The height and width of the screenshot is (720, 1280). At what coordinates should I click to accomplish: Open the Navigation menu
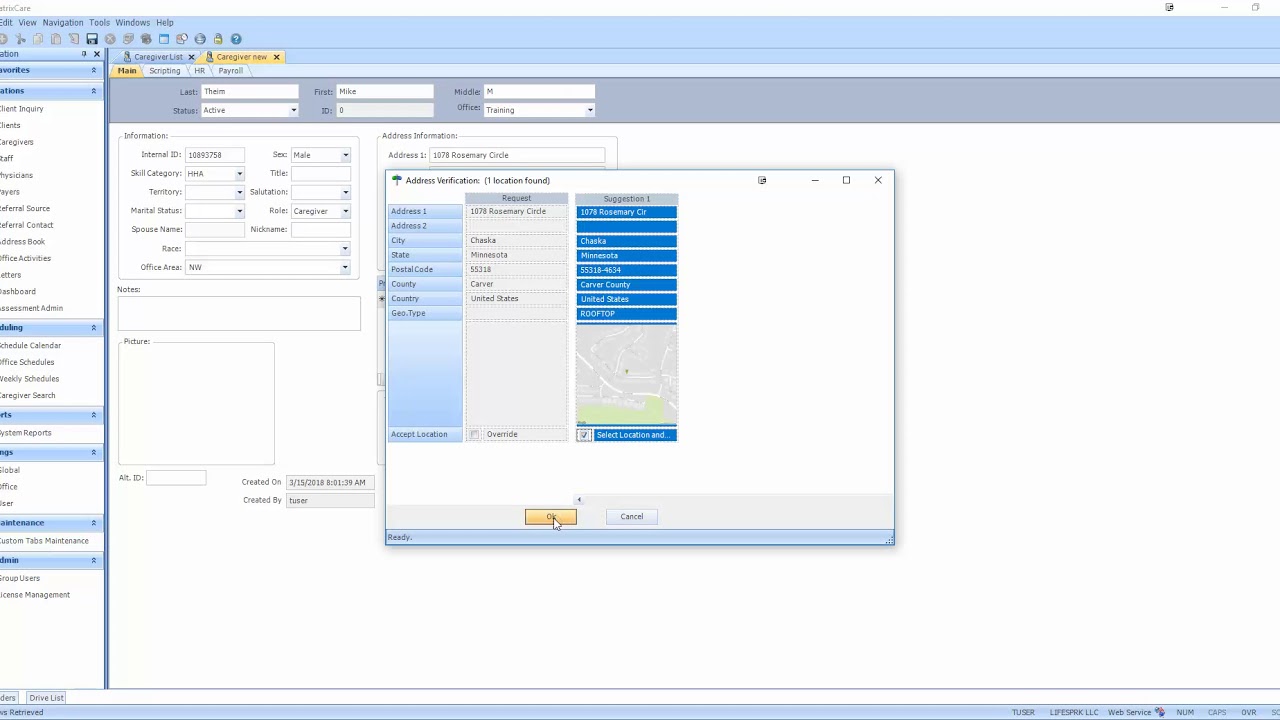63,22
